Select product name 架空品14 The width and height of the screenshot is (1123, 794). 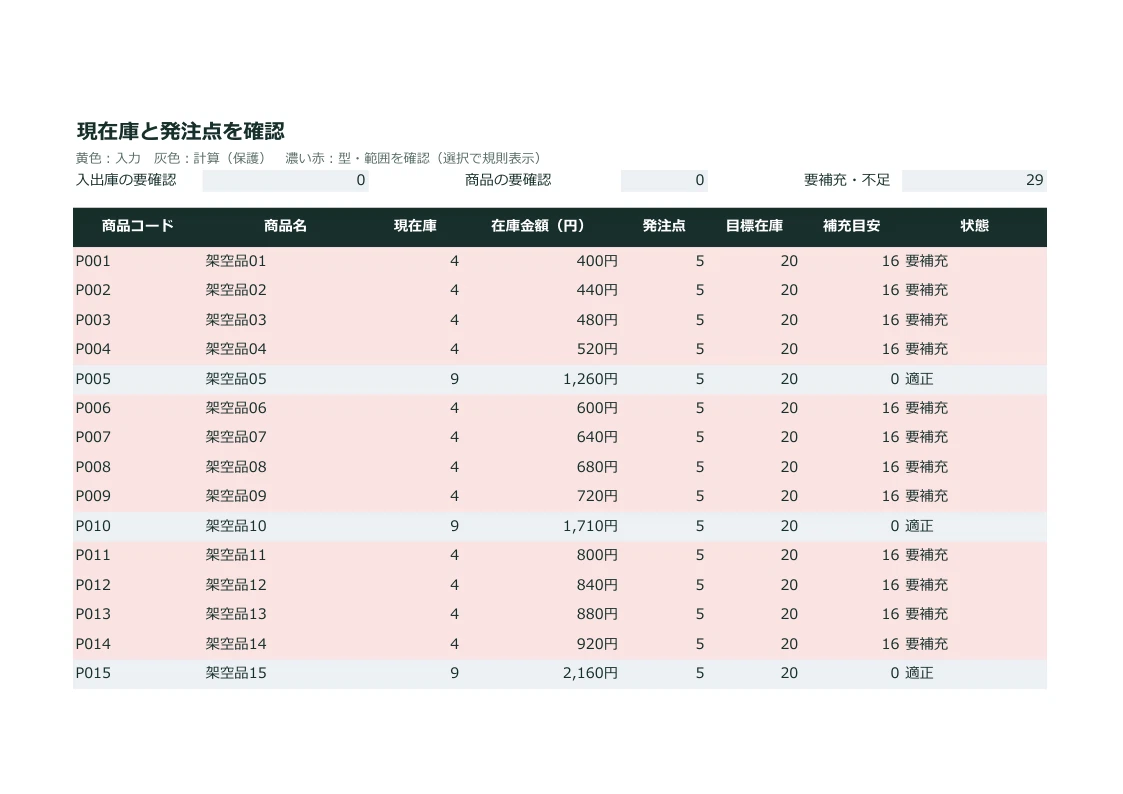coord(236,644)
